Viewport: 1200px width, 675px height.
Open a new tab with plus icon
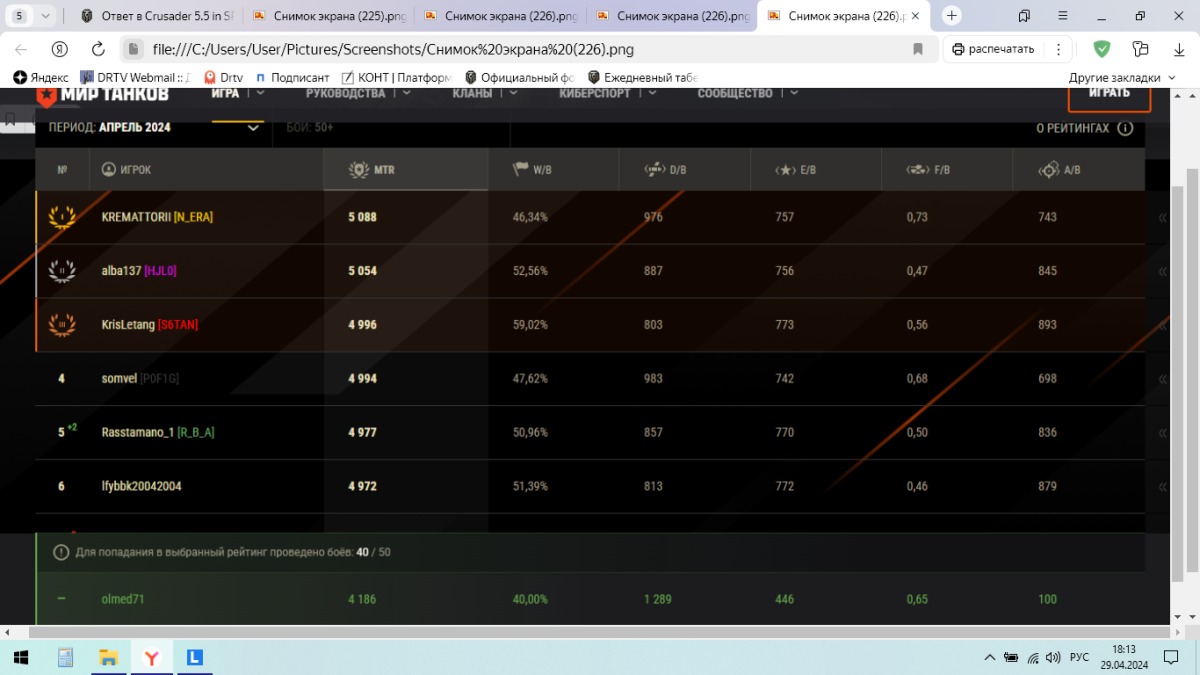(x=952, y=16)
